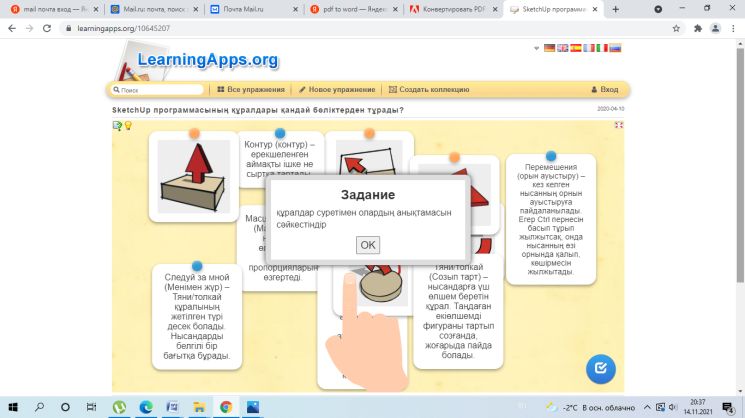Click orange pin on Push/Pull picture card
Image resolution: width=745 pixels, height=418 pixels.
(x=194, y=133)
